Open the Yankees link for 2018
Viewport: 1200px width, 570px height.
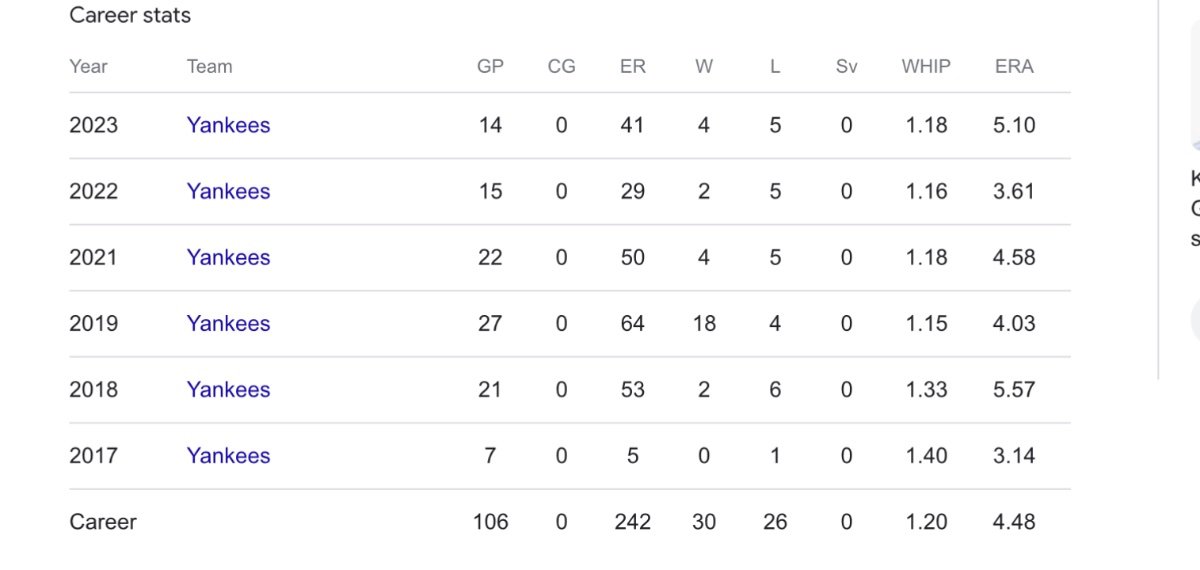pyautogui.click(x=228, y=389)
